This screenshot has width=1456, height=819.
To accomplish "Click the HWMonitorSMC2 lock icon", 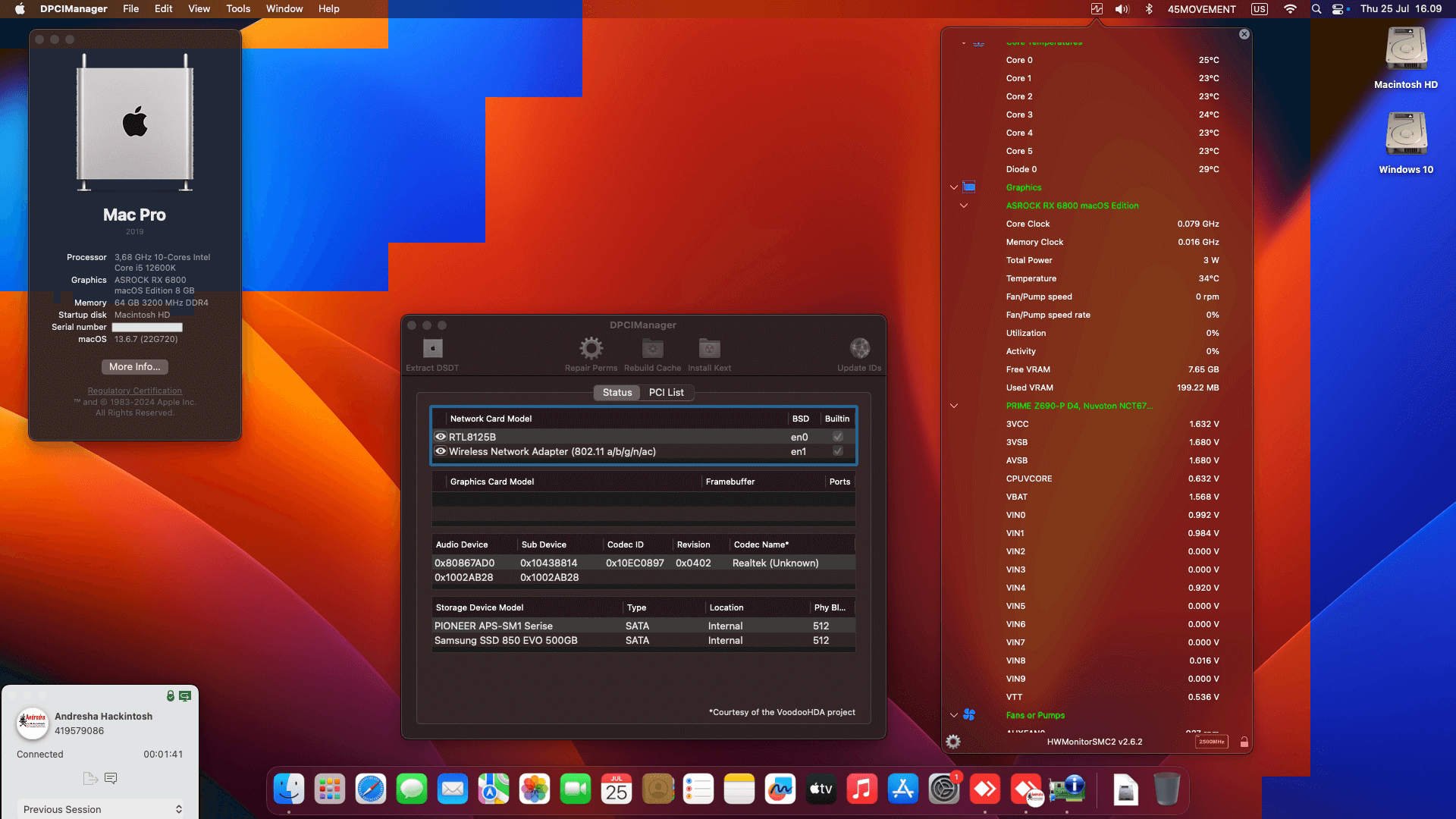I will pyautogui.click(x=1244, y=742).
